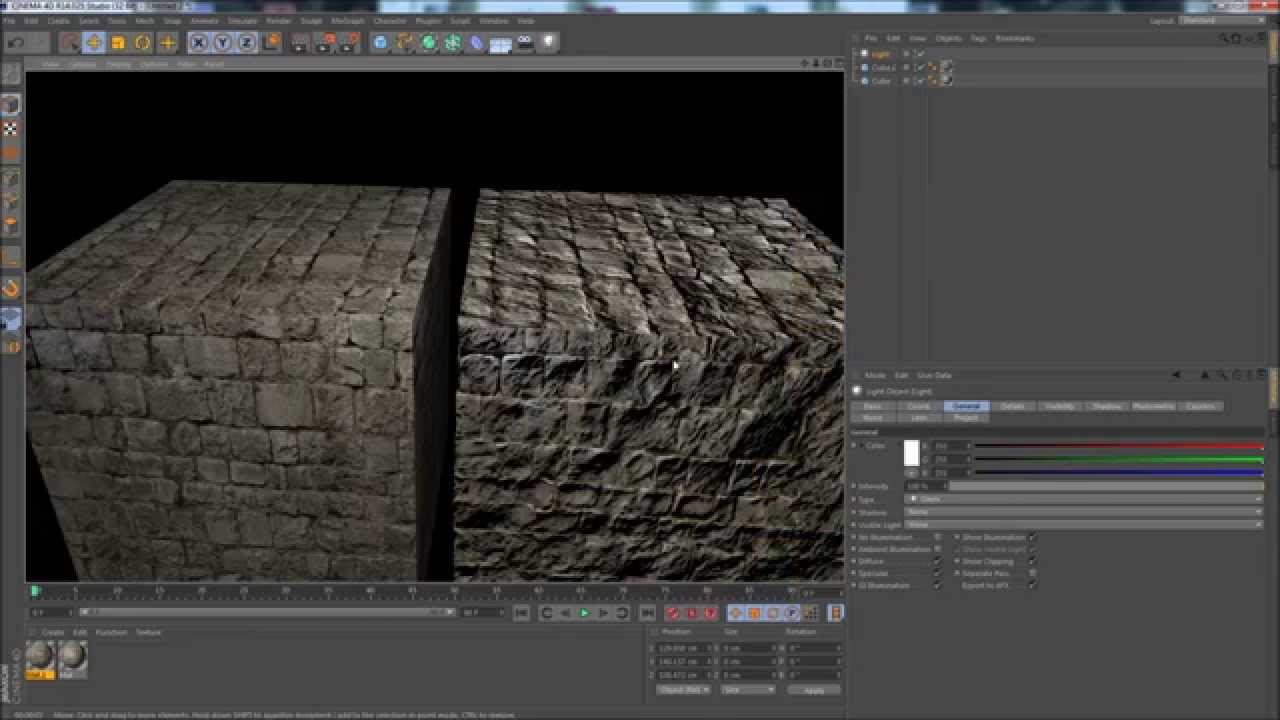Add a Cube primitive object

[380, 43]
